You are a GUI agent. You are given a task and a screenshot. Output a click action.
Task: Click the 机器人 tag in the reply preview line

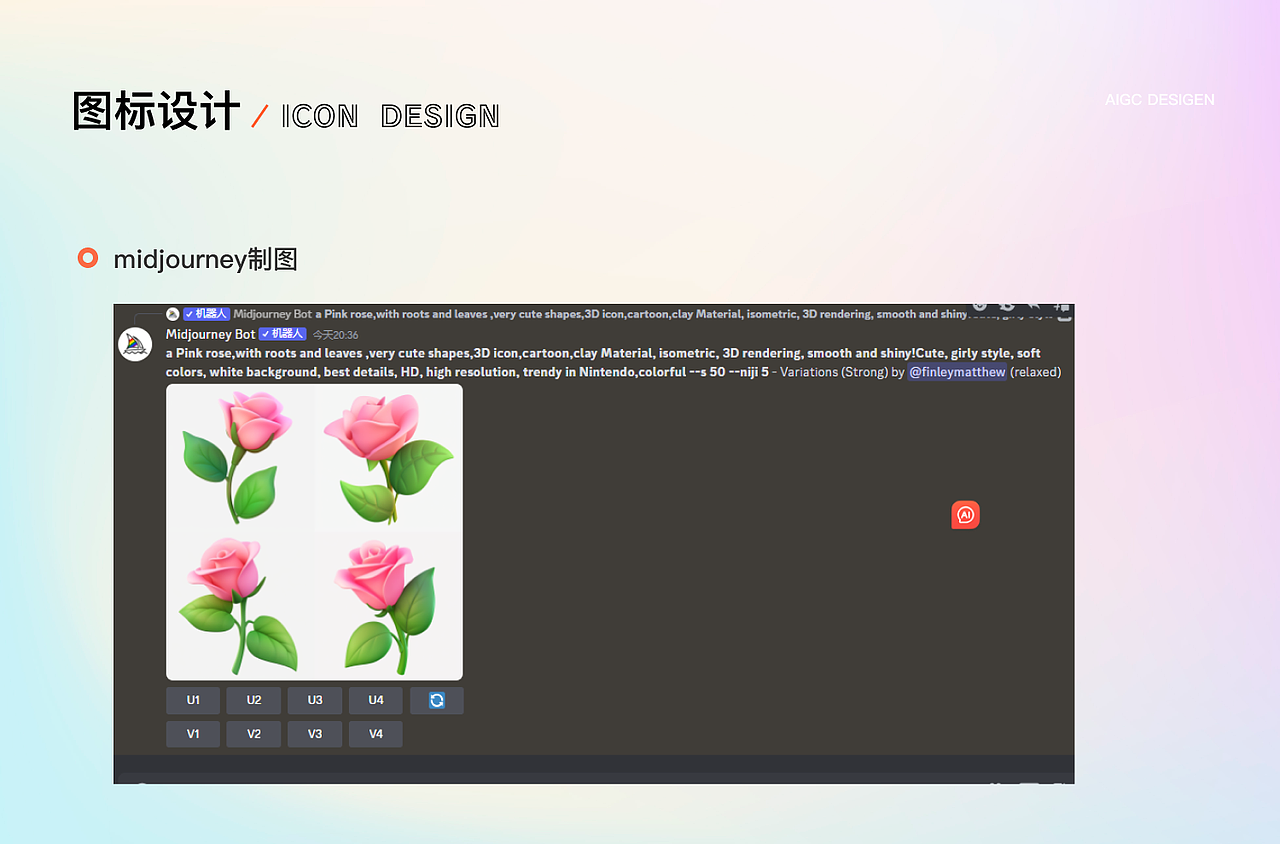coord(206,314)
